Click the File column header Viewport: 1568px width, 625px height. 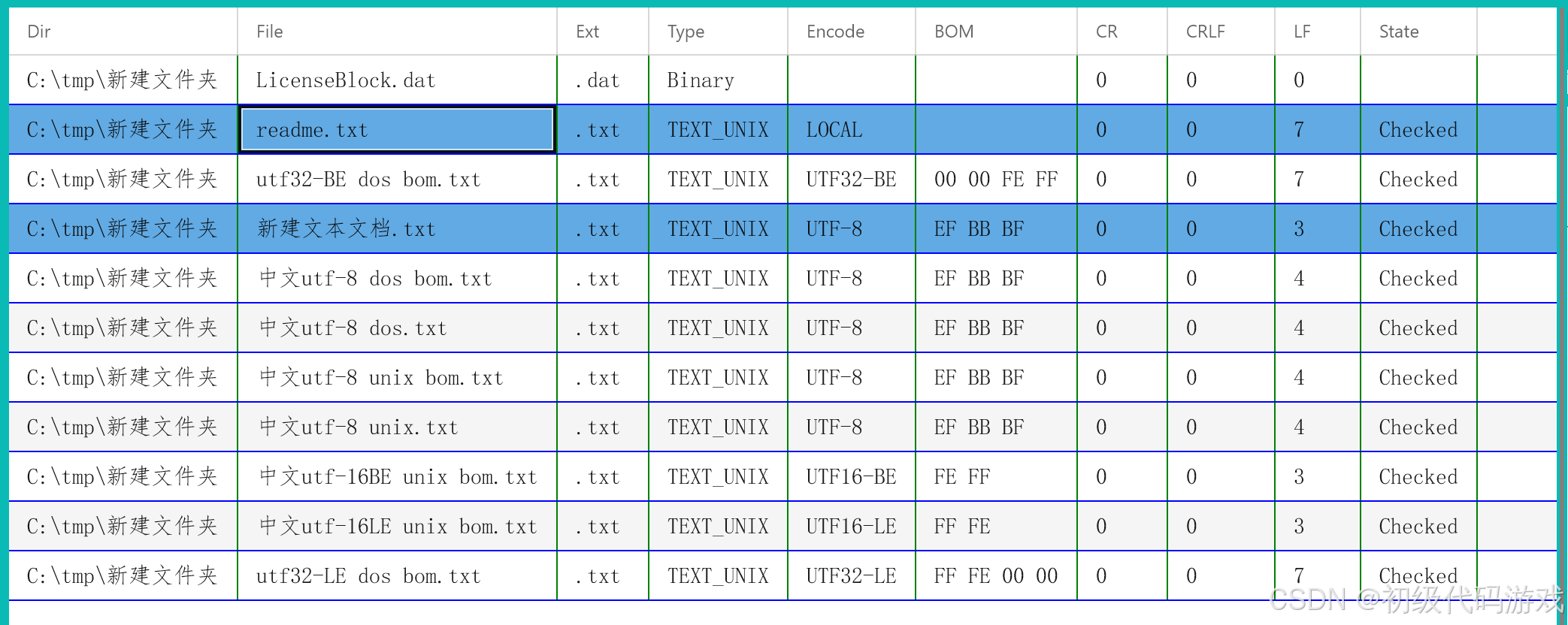pyautogui.click(x=268, y=32)
